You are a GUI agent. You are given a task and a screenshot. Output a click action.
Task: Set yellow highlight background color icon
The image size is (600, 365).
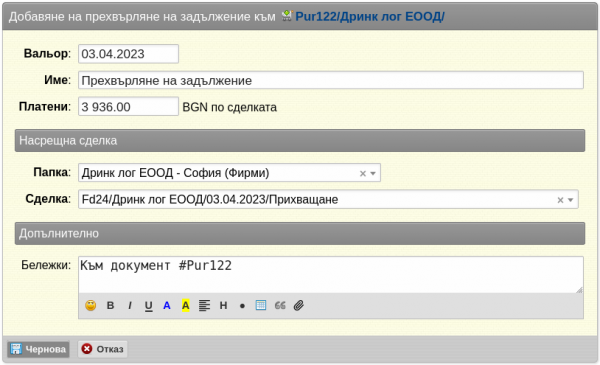point(186,305)
